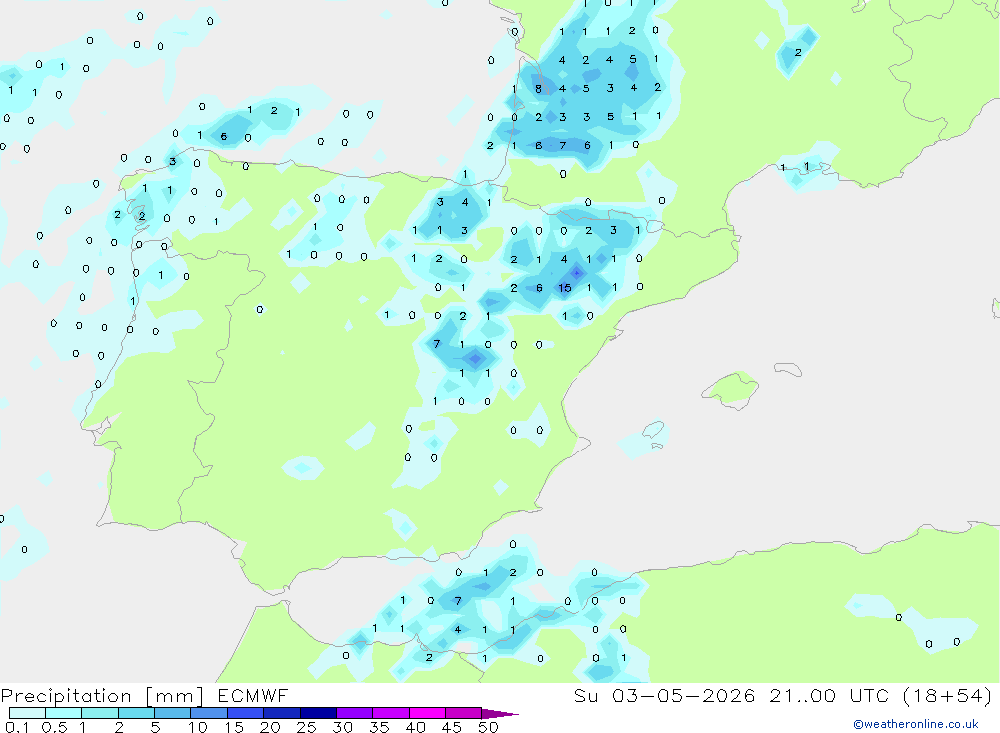1000x733 pixels.
Task: Click the "8" precipitation value over France
Action: [x=538, y=89]
